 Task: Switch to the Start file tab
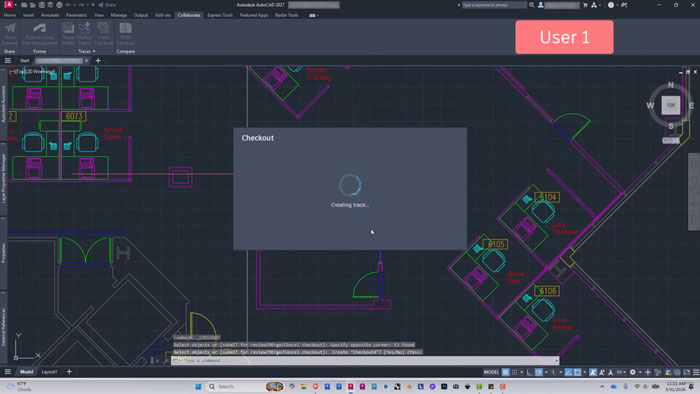pyautogui.click(x=25, y=61)
